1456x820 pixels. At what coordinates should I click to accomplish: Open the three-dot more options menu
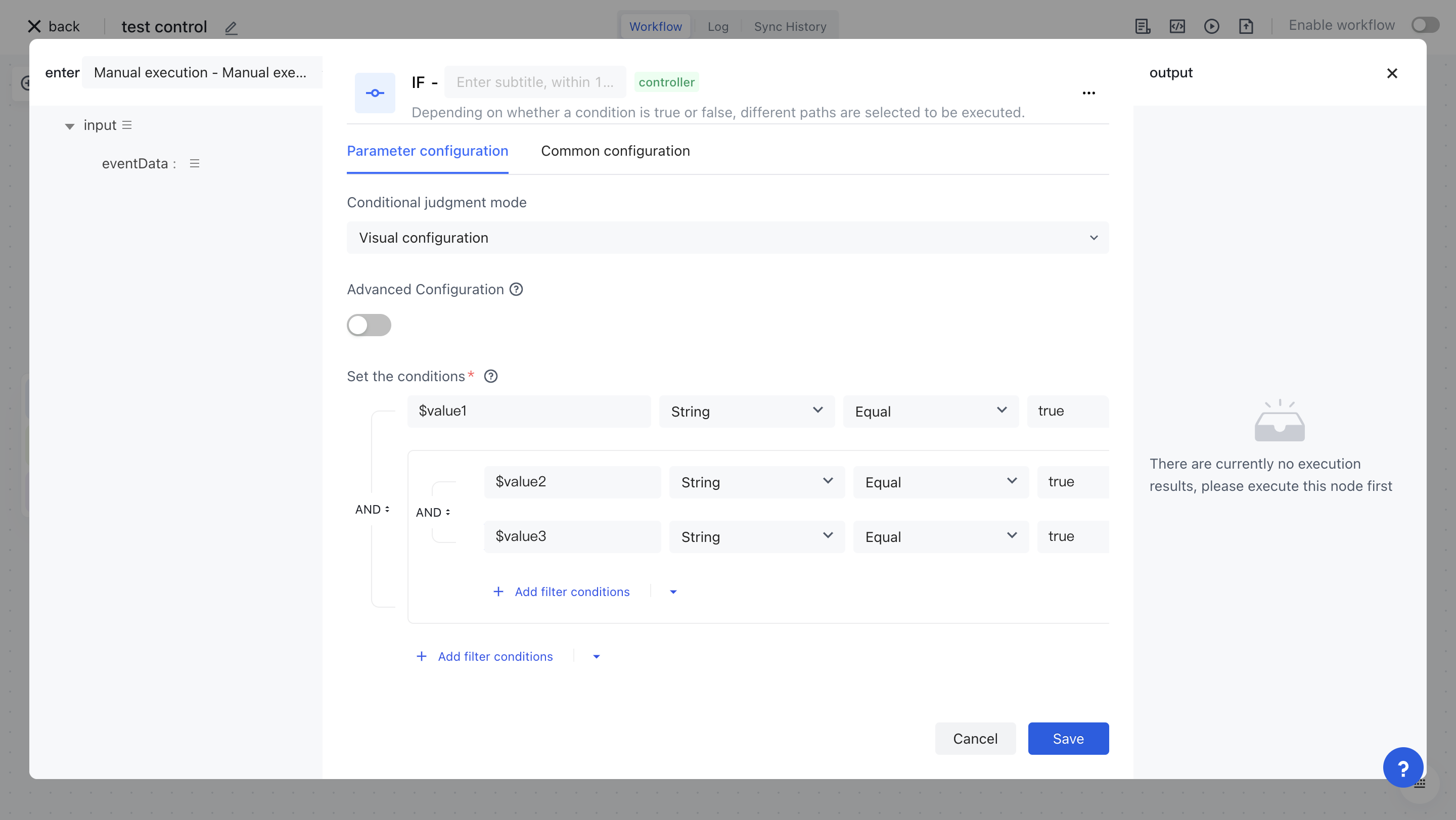pyautogui.click(x=1088, y=93)
